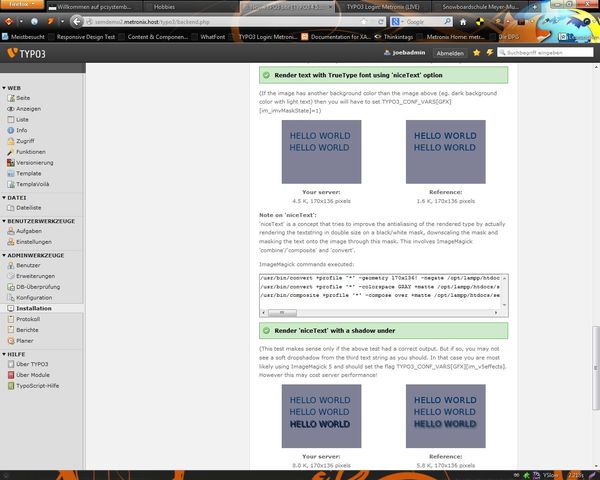Click the page vertical scrollbar thumb
The image size is (600, 480).
coord(596,368)
